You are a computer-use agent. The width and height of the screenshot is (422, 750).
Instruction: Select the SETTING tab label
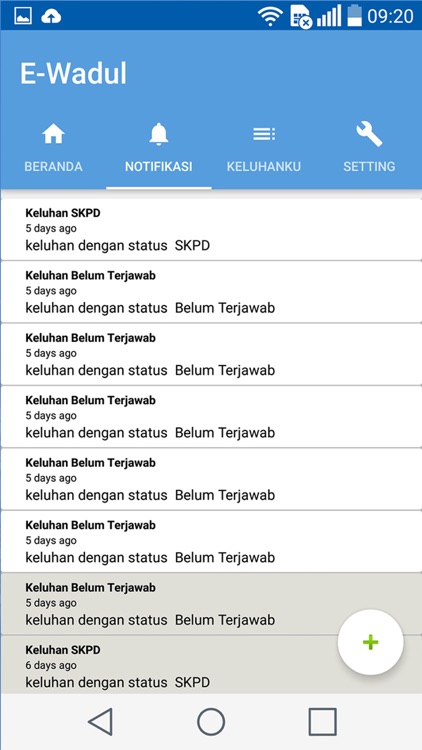369,166
